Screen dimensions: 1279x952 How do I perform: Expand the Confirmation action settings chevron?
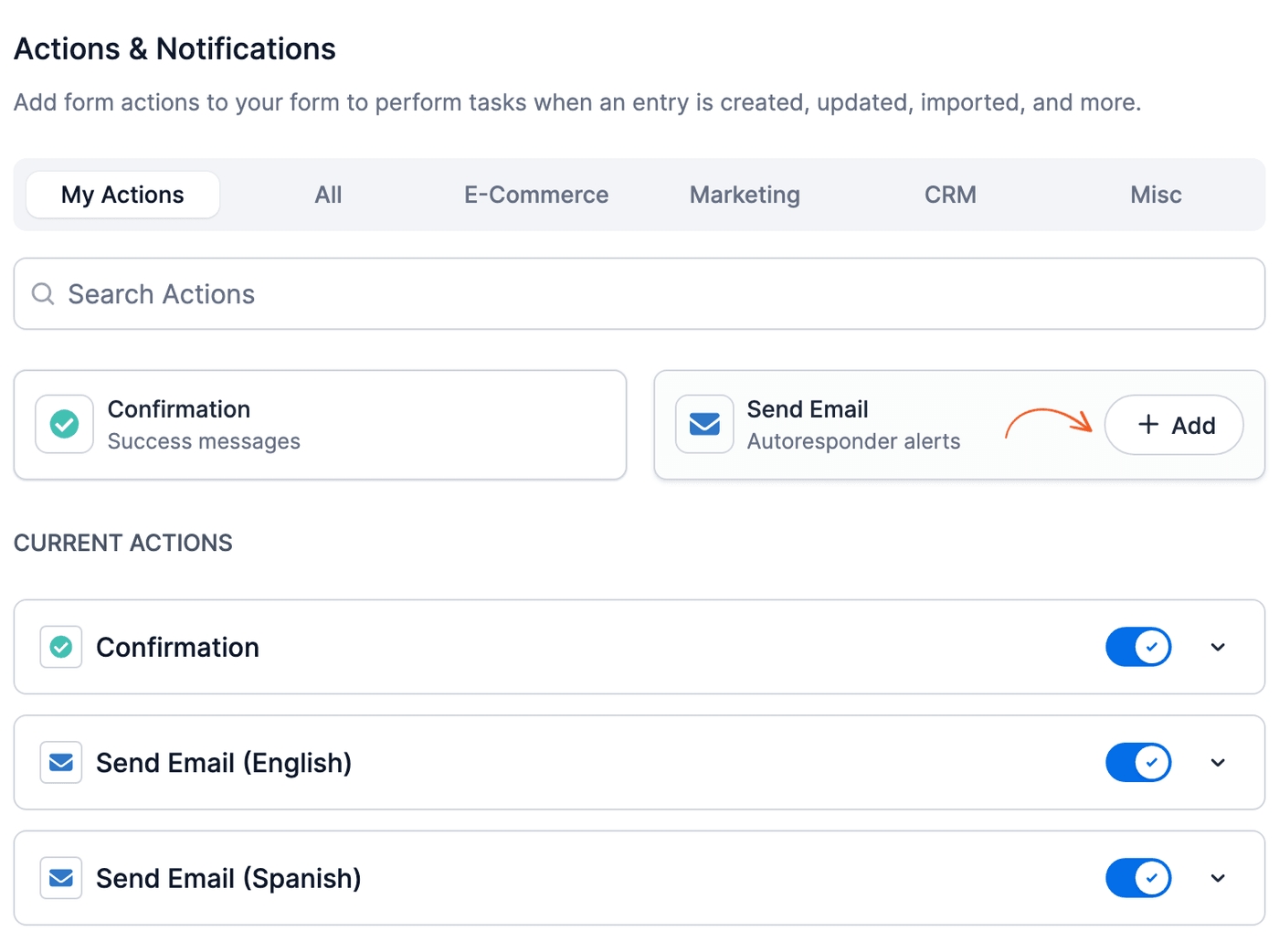(1218, 647)
